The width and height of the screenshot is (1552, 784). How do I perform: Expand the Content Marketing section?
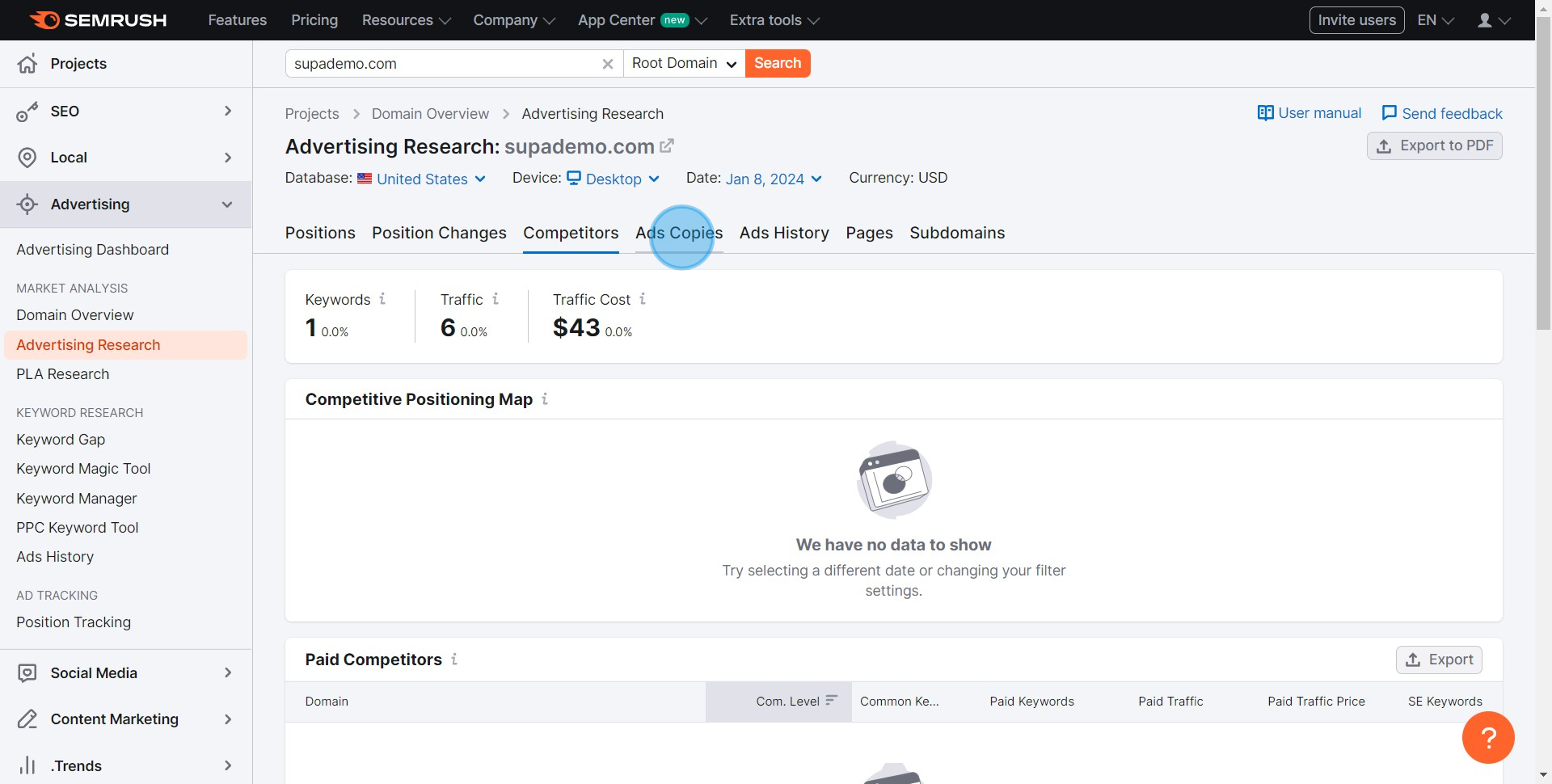pos(228,719)
